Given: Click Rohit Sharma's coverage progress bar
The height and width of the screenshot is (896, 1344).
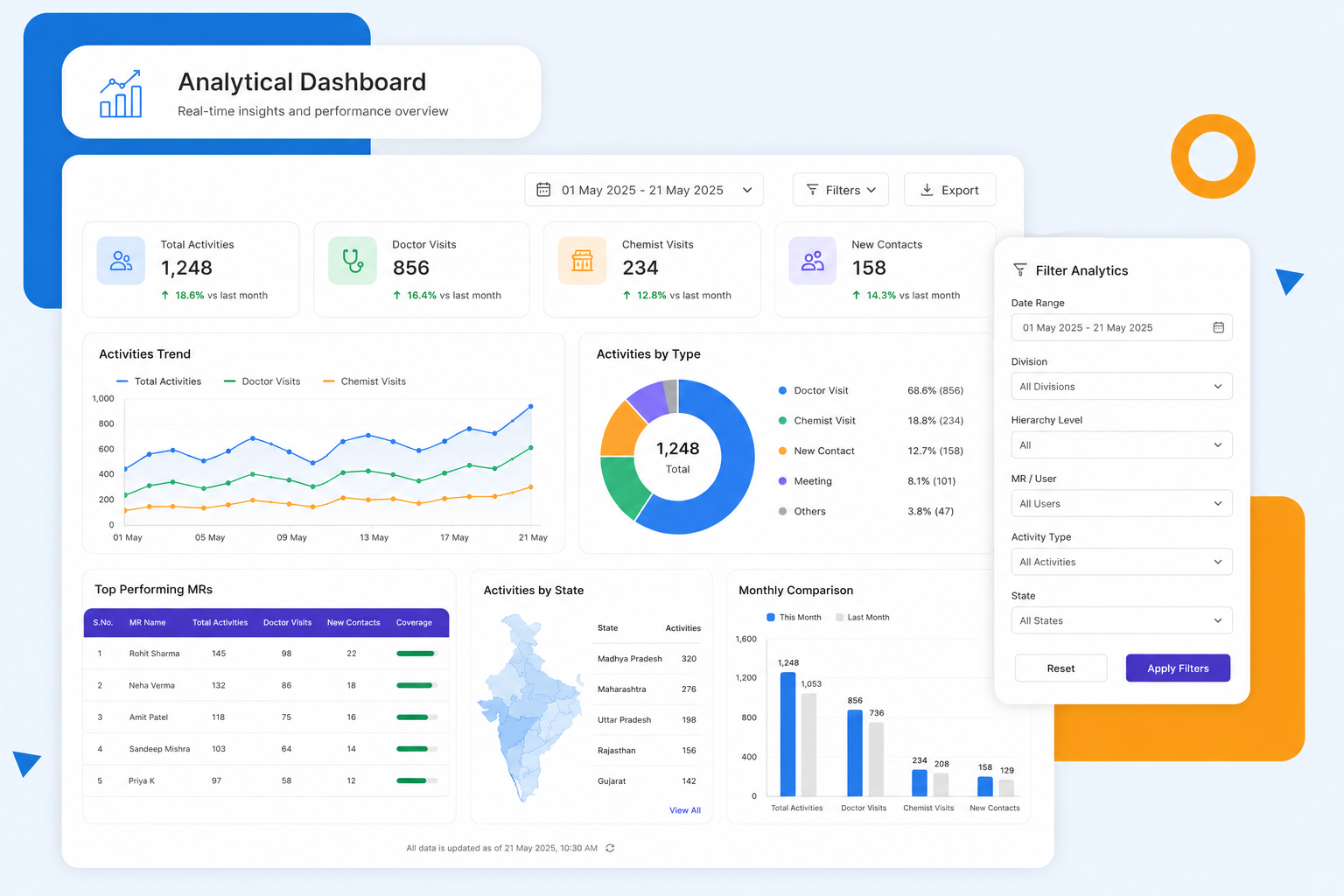Looking at the screenshot, I should [417, 654].
